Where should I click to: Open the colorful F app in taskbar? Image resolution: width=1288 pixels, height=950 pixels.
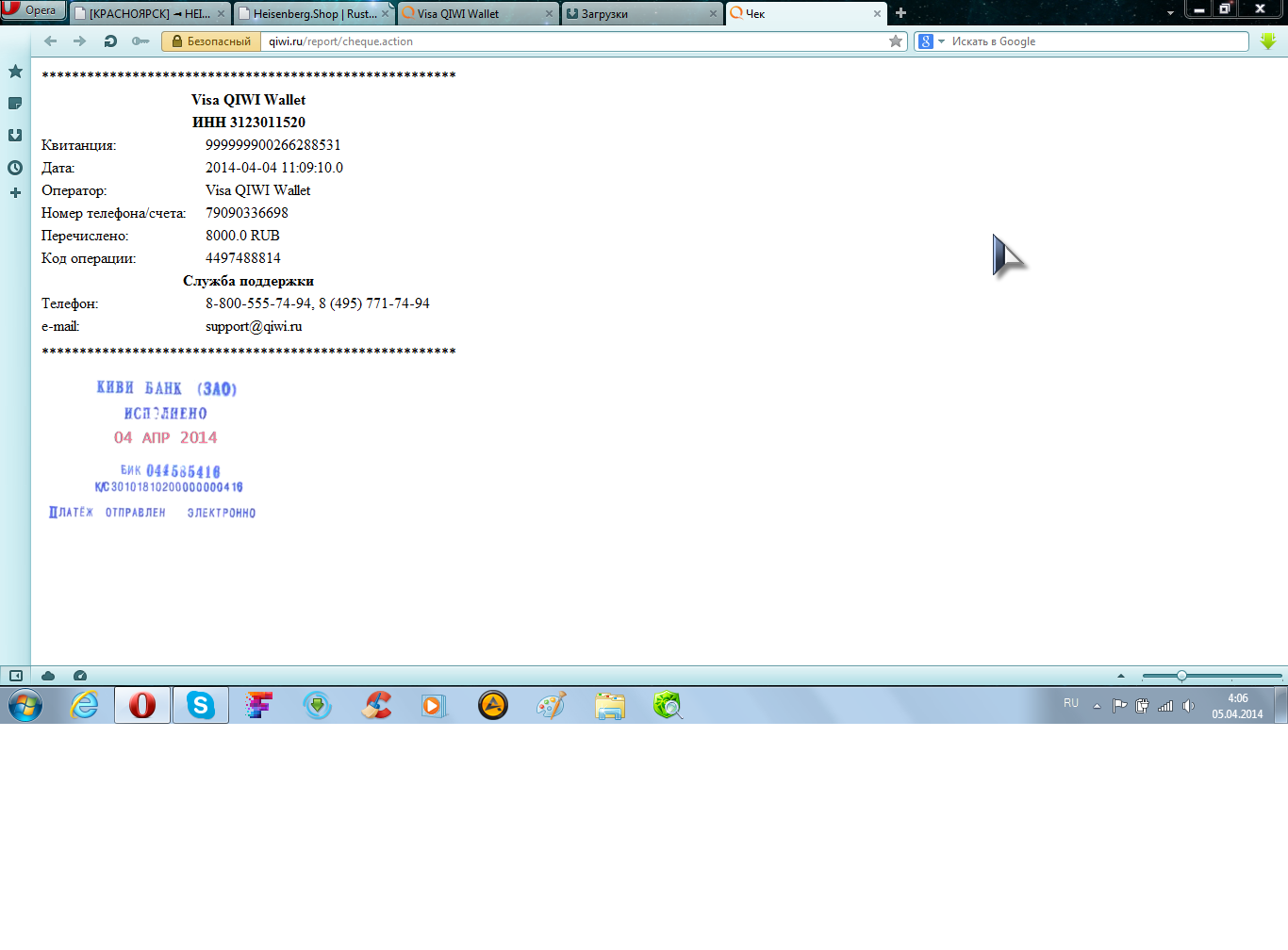pos(259,705)
